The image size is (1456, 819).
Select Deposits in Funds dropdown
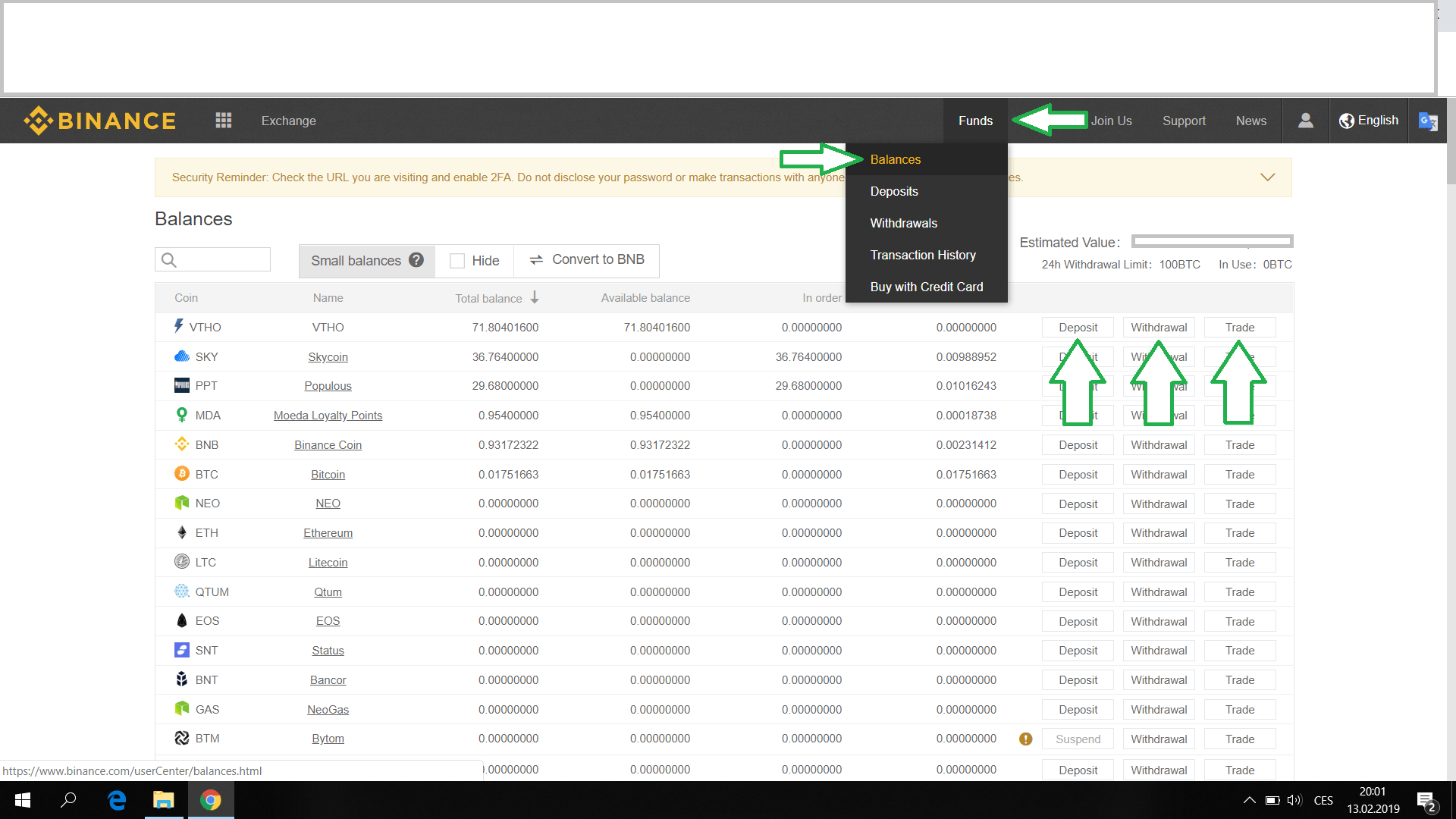click(927, 191)
